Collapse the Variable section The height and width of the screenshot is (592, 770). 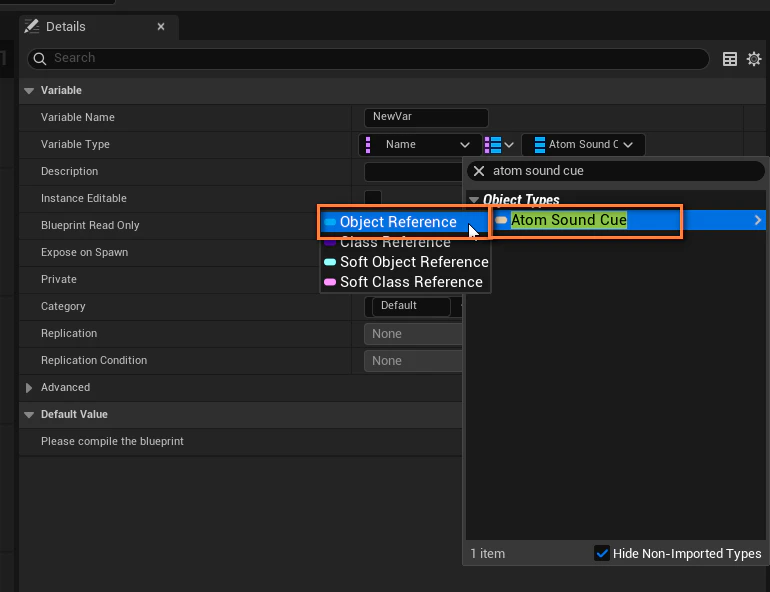(x=29, y=91)
